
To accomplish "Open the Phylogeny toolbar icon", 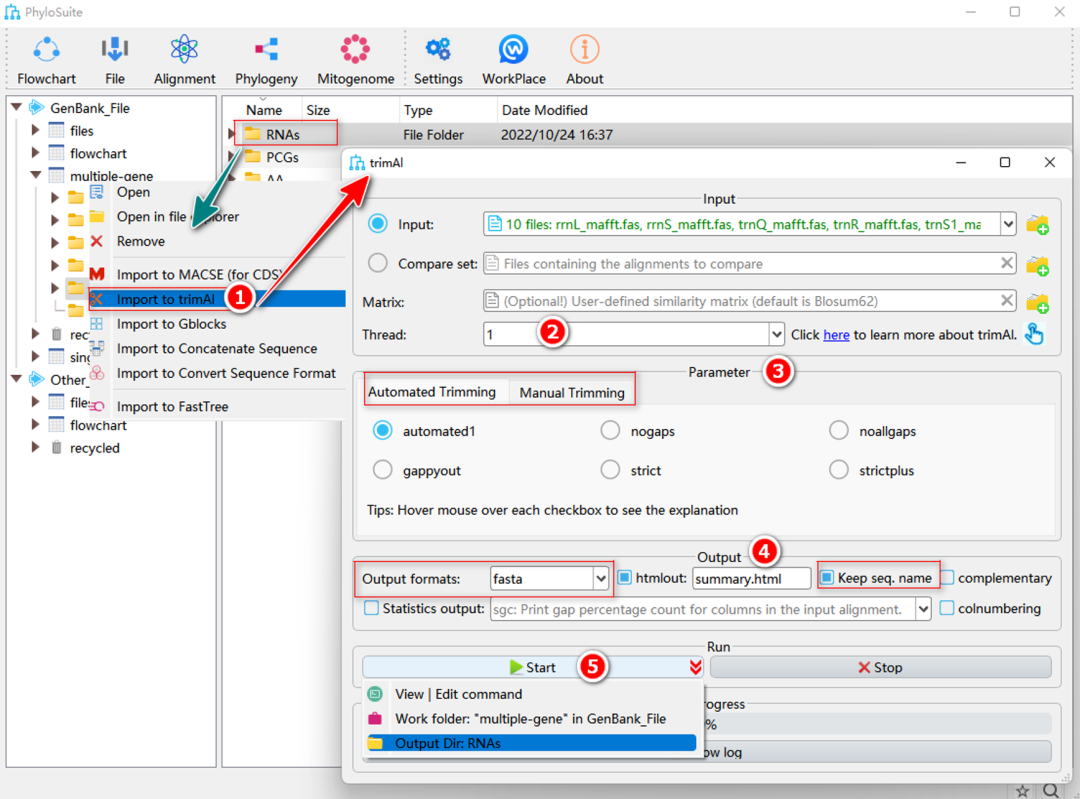I will [267, 50].
